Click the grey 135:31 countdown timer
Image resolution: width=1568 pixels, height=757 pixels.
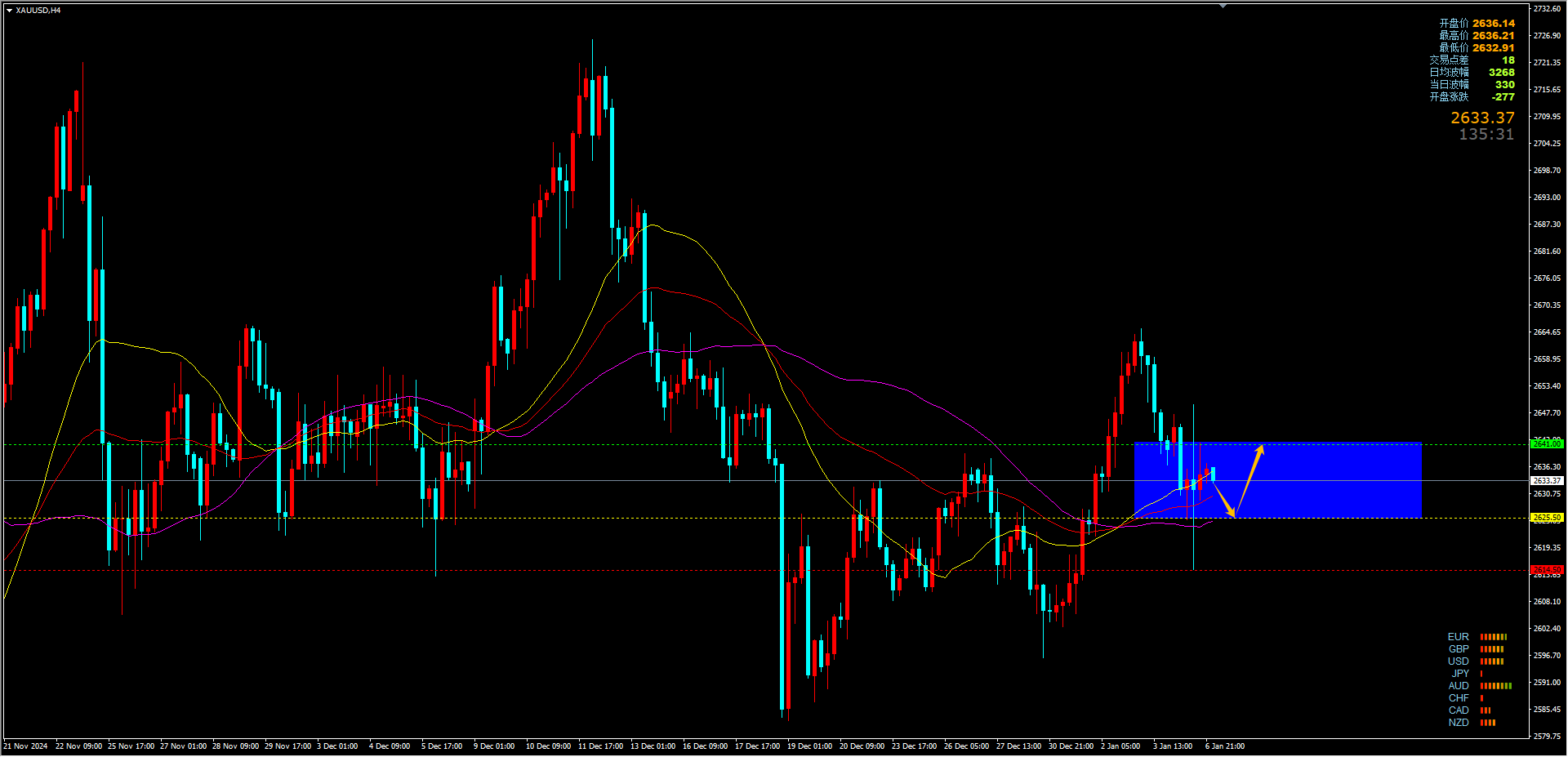coord(1486,135)
